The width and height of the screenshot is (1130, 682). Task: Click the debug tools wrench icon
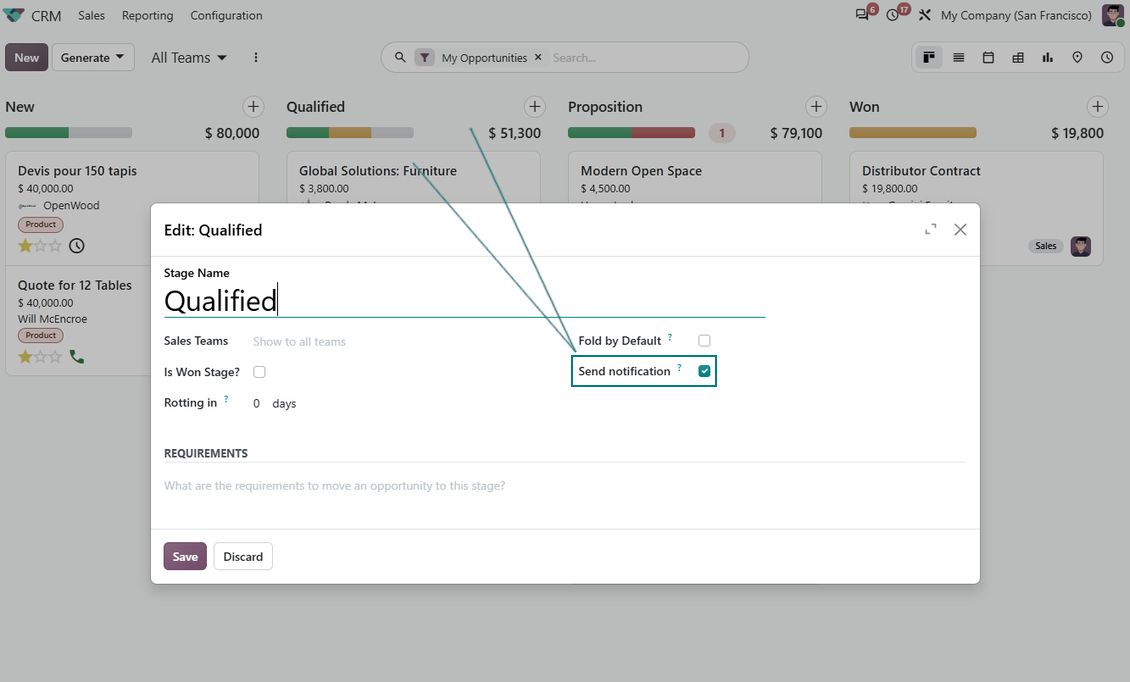click(925, 15)
